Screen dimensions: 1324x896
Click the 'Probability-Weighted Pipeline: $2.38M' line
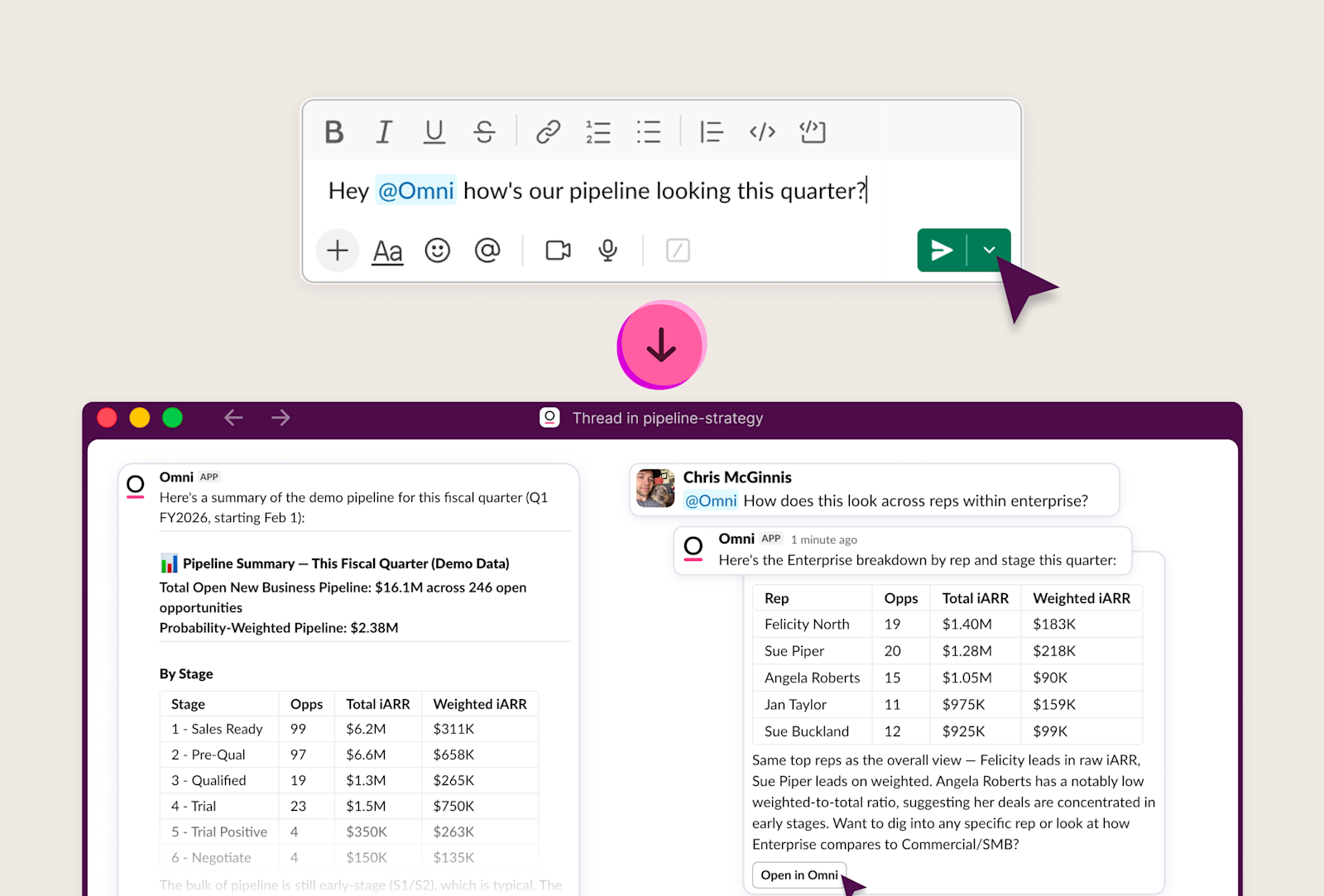pos(279,628)
